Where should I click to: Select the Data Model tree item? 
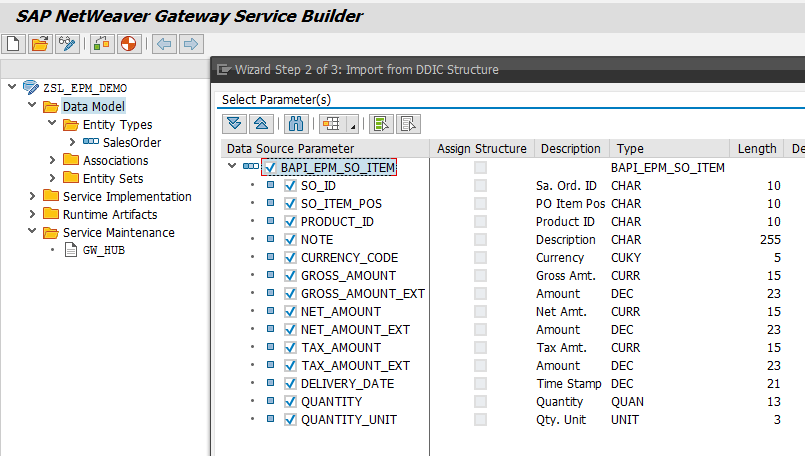click(x=93, y=106)
